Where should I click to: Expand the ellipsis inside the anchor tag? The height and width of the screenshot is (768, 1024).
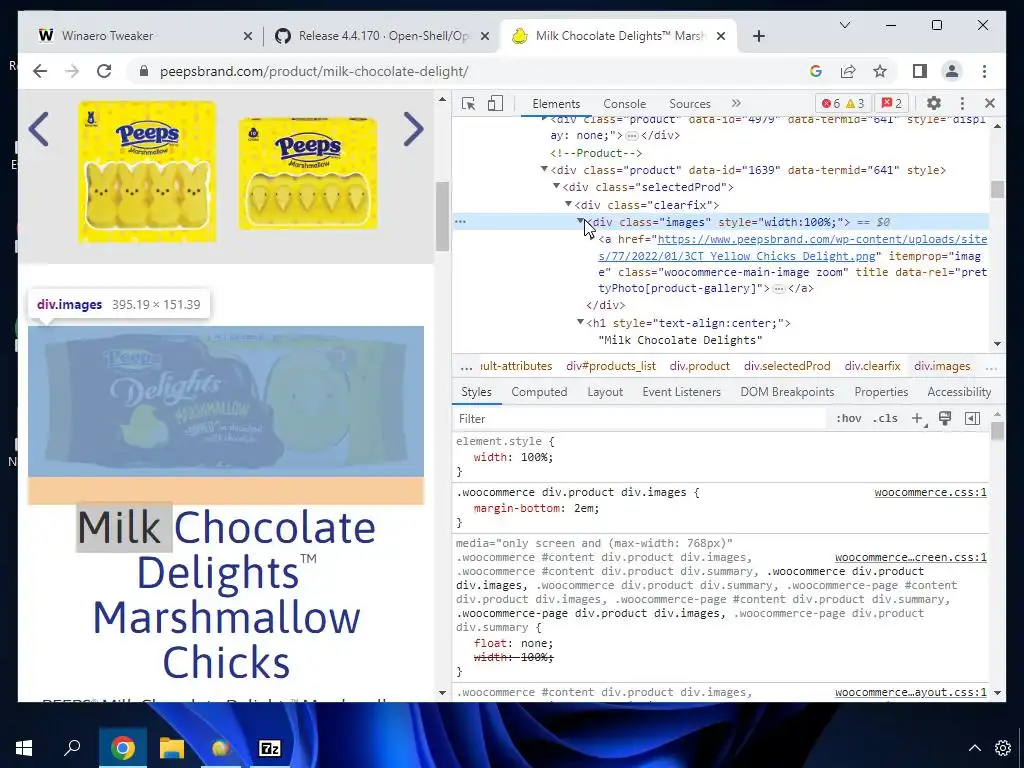[x=778, y=289]
